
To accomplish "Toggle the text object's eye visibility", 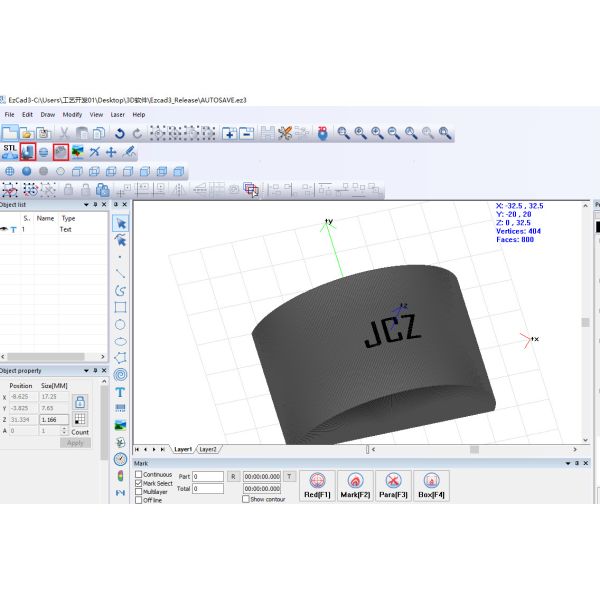I will pos(4,229).
